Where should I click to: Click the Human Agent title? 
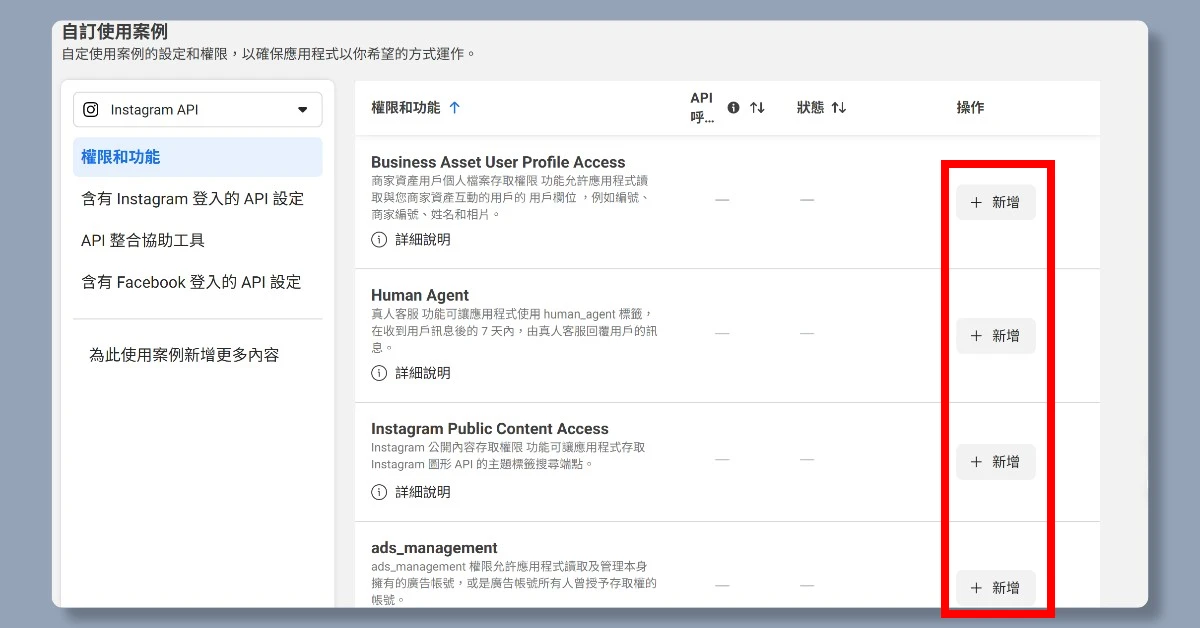tap(420, 295)
